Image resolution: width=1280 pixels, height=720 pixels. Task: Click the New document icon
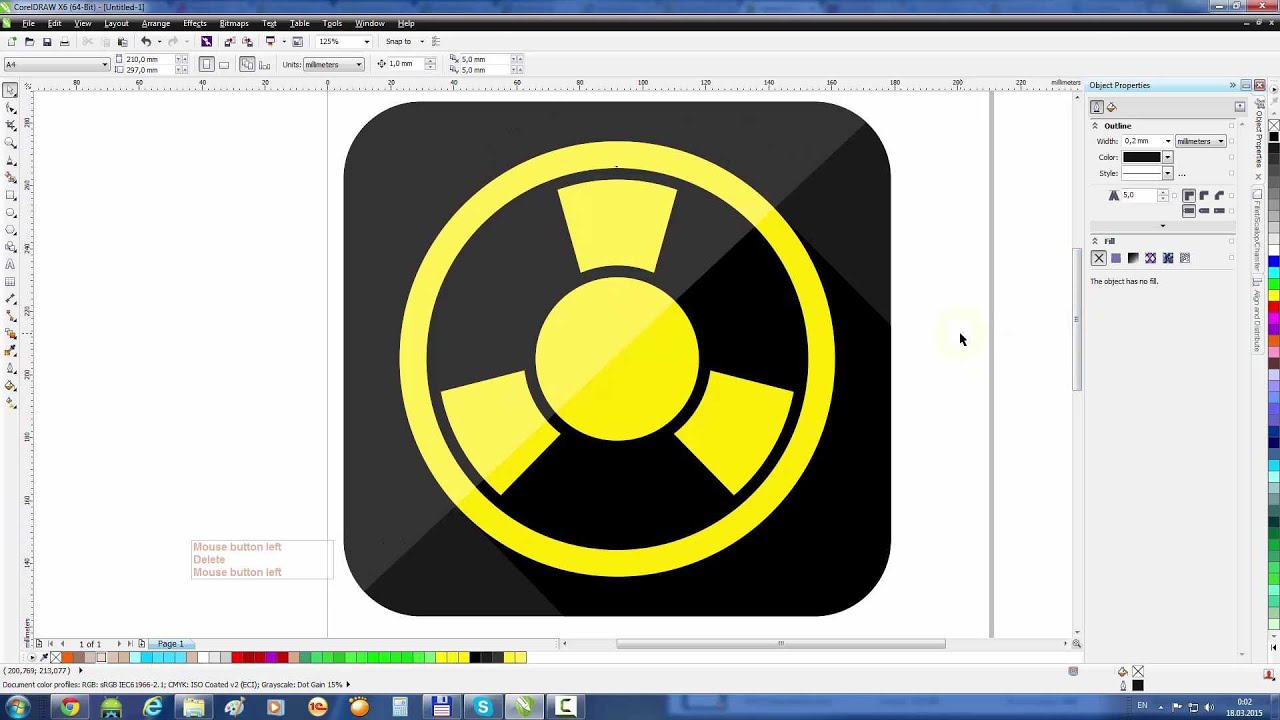coord(11,42)
